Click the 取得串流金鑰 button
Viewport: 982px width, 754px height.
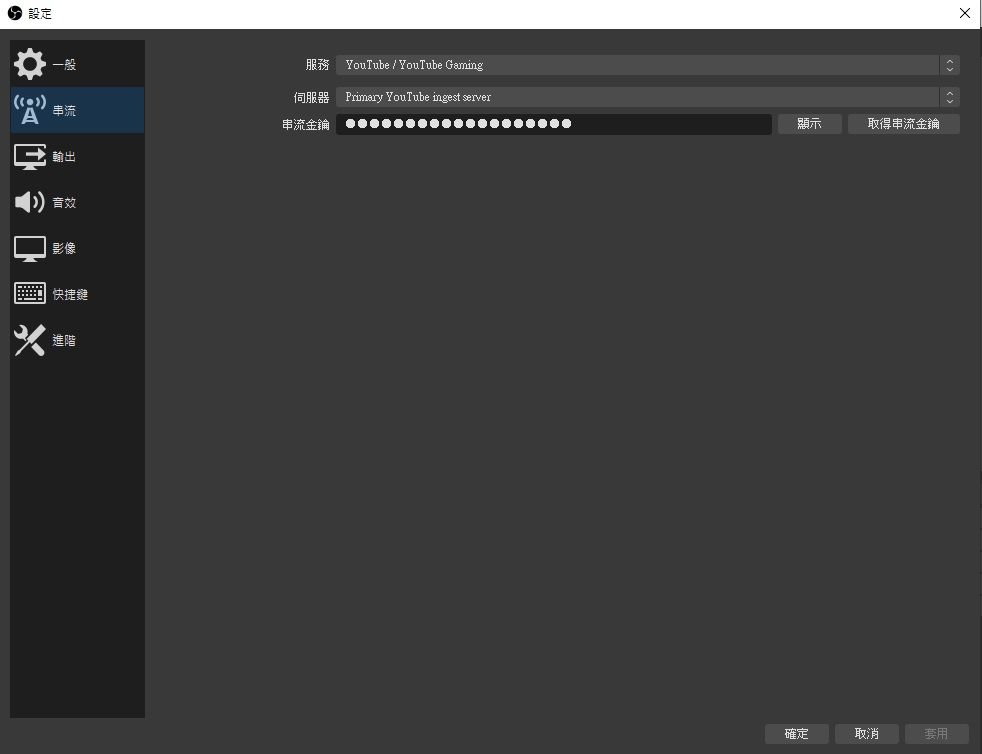coord(903,124)
